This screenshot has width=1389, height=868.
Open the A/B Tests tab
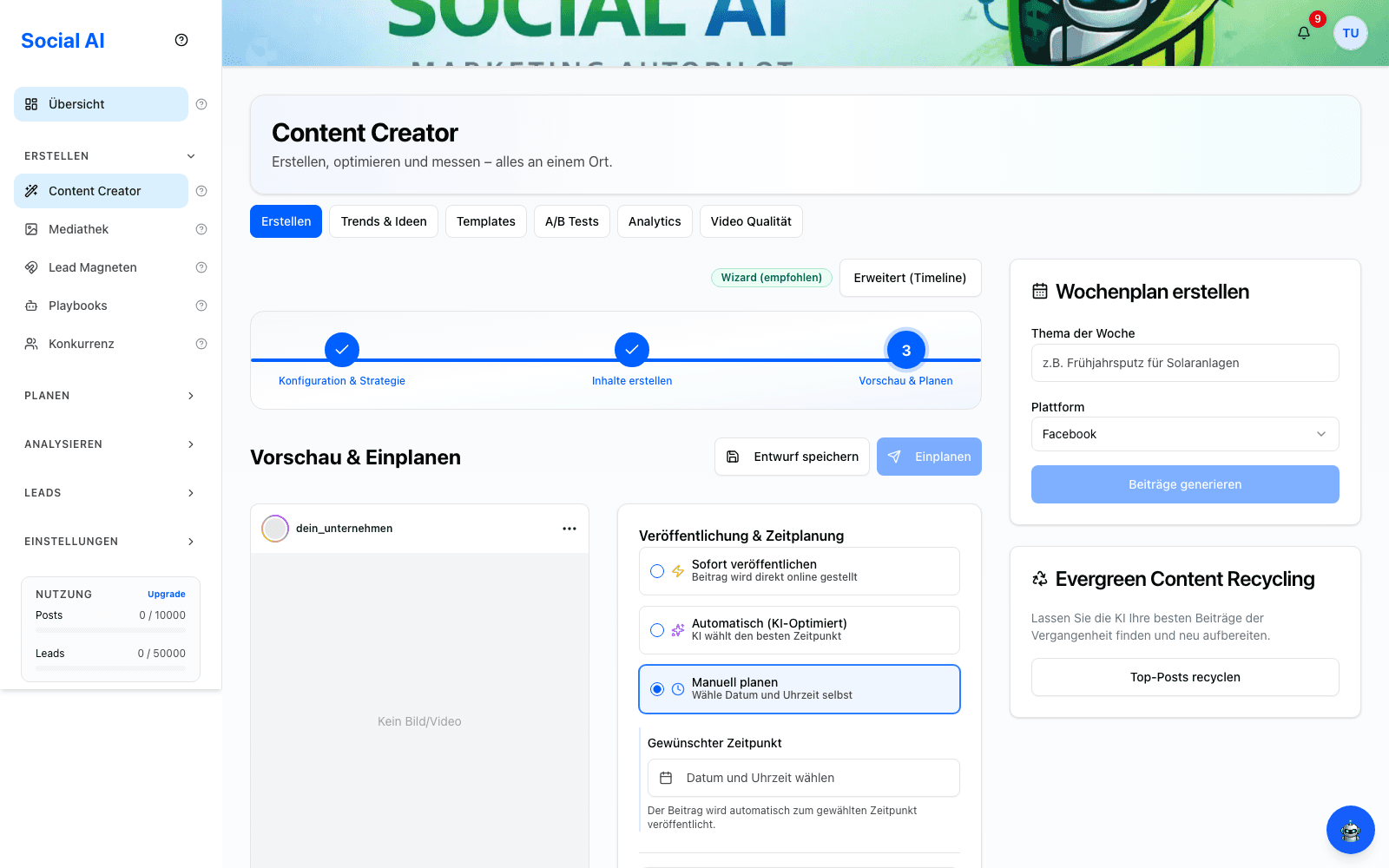coord(572,221)
